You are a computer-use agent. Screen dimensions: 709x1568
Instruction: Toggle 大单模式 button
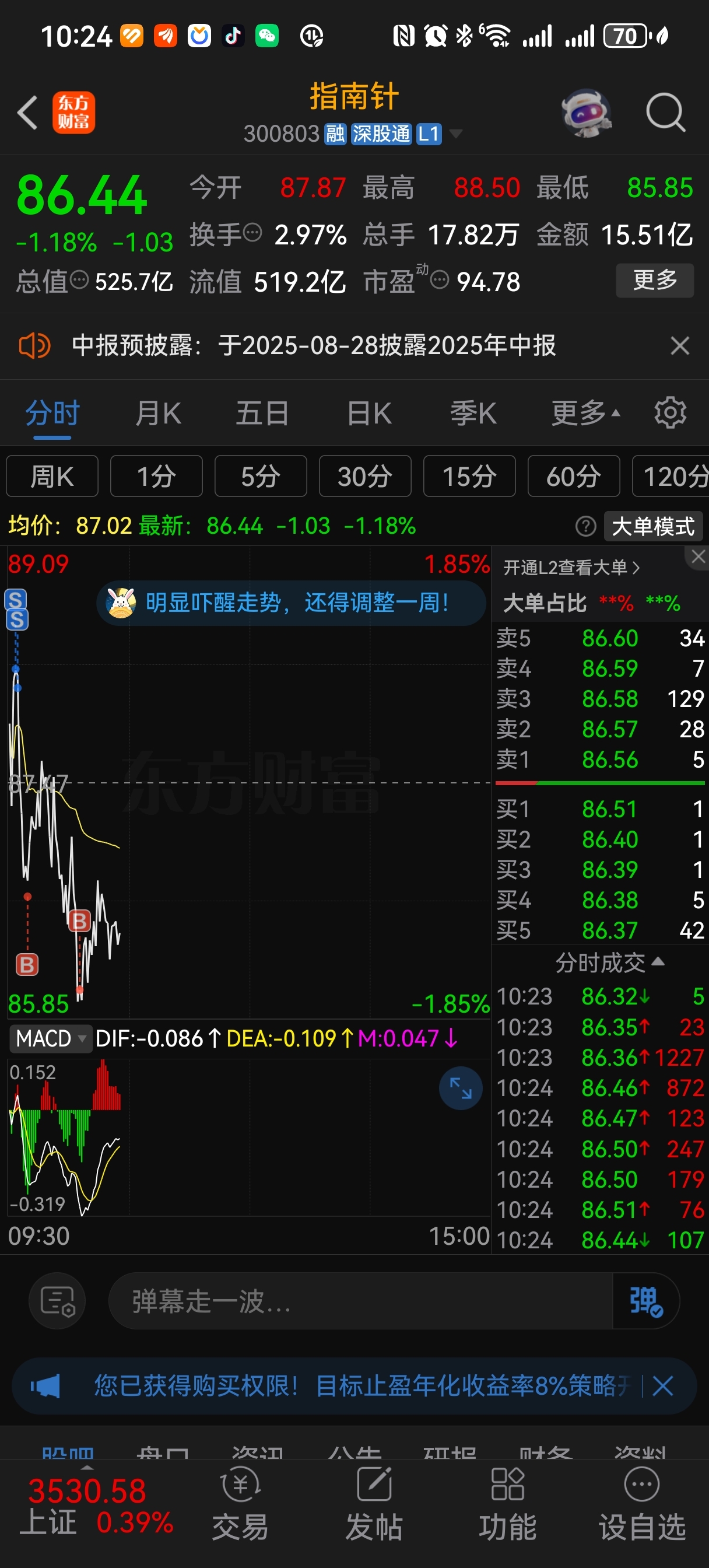click(653, 526)
